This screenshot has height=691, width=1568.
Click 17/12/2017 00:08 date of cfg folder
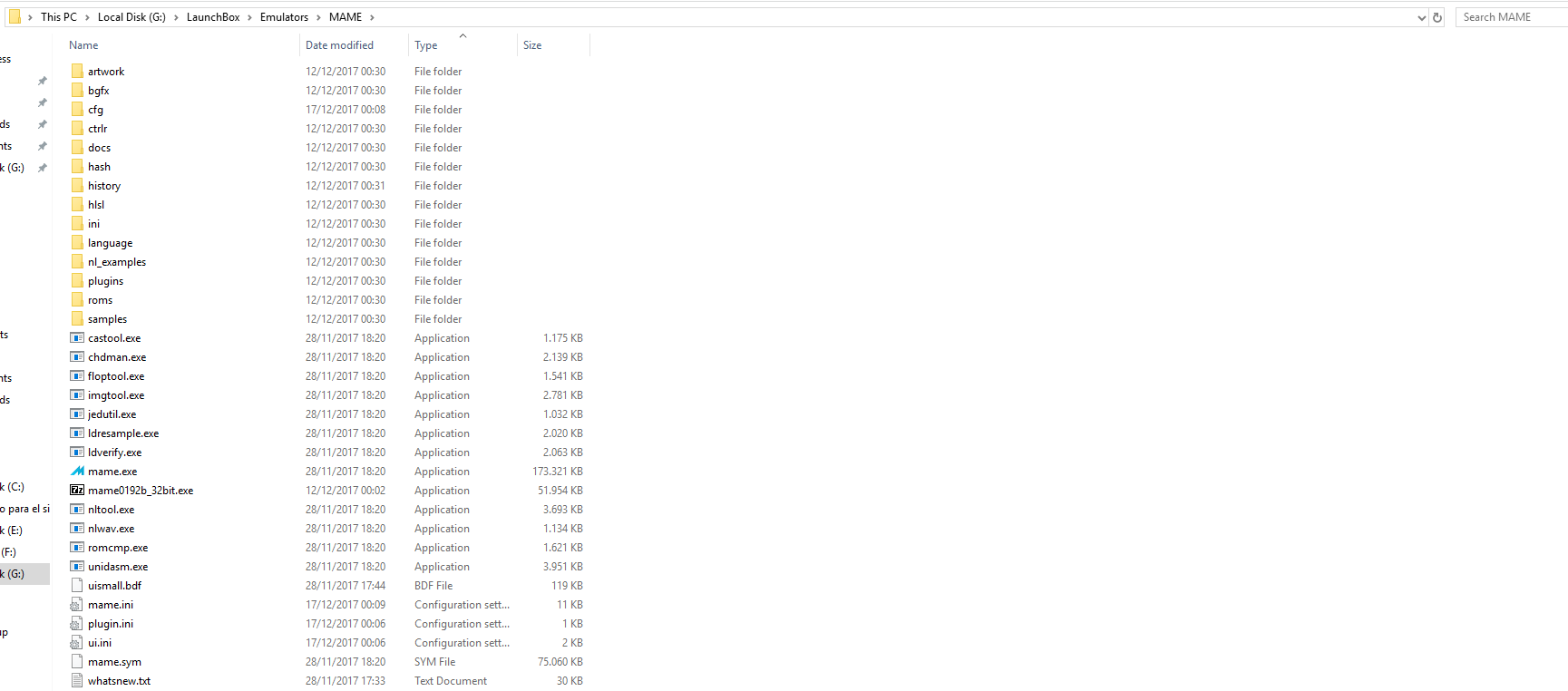point(345,109)
